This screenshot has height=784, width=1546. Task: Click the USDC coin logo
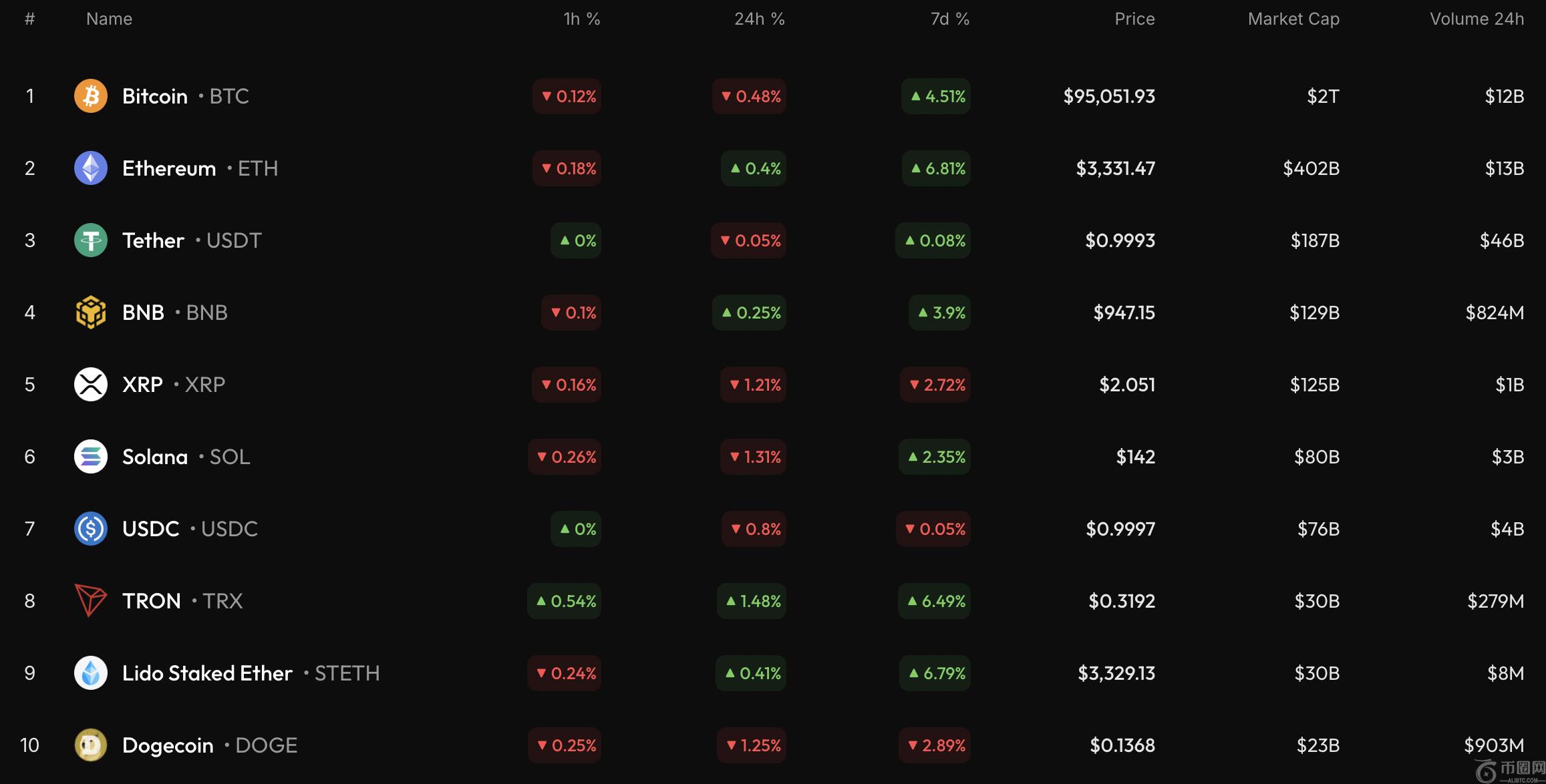tap(90, 529)
